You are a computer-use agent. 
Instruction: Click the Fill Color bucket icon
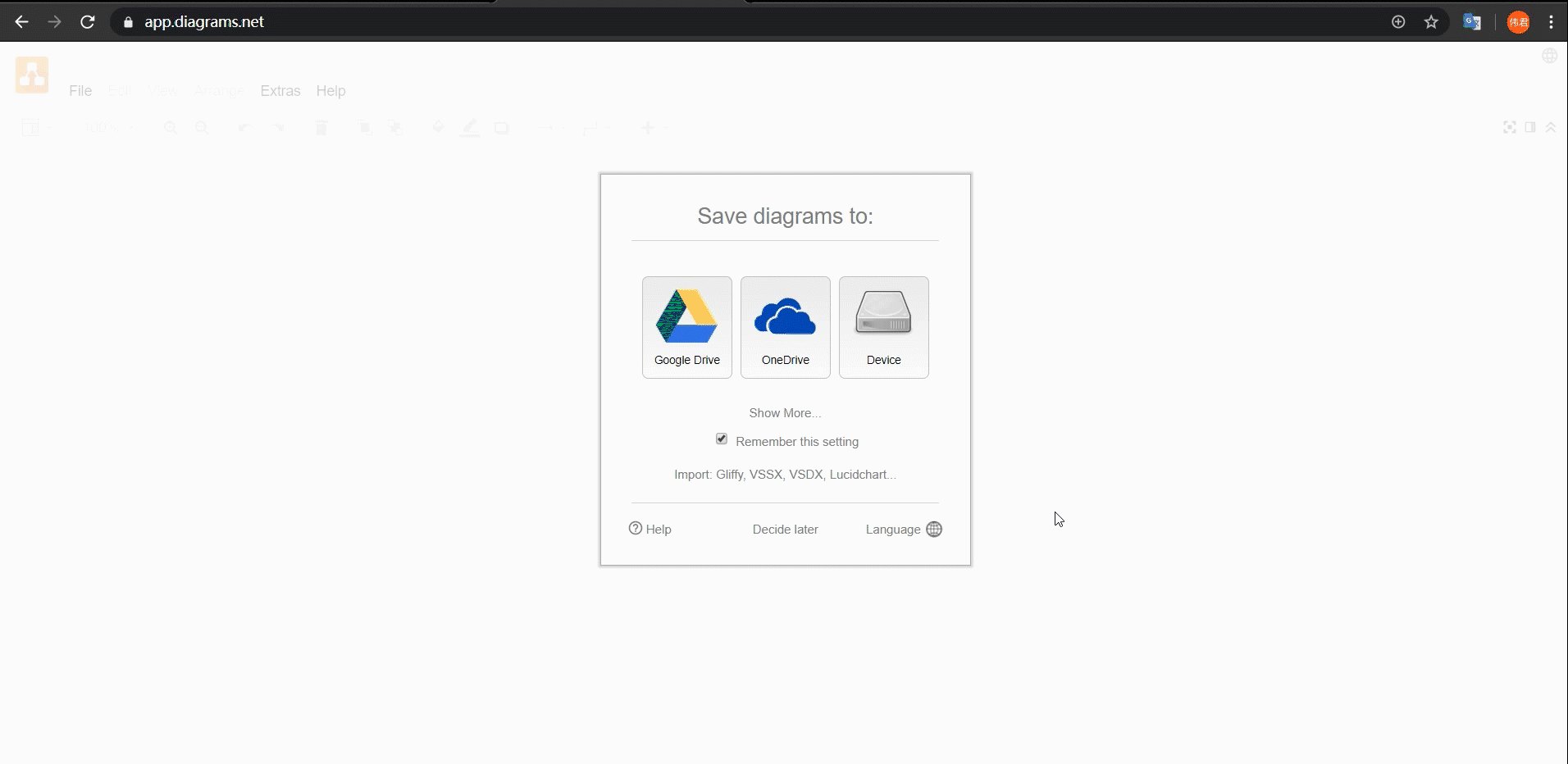(x=438, y=128)
